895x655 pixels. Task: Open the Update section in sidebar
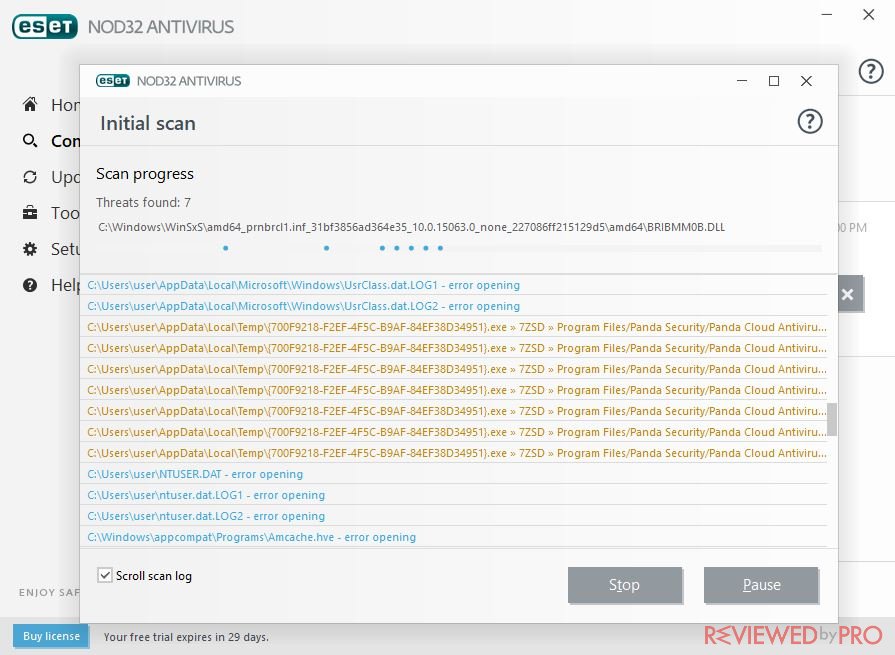click(x=65, y=177)
